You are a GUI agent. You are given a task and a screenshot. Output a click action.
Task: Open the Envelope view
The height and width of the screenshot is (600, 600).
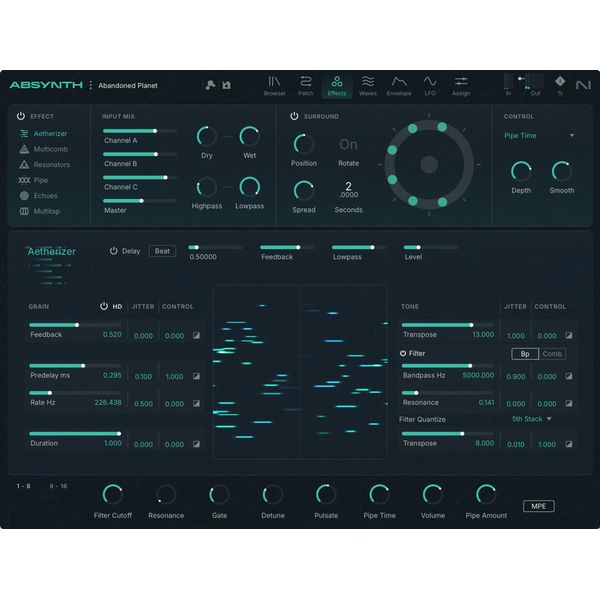(399, 86)
